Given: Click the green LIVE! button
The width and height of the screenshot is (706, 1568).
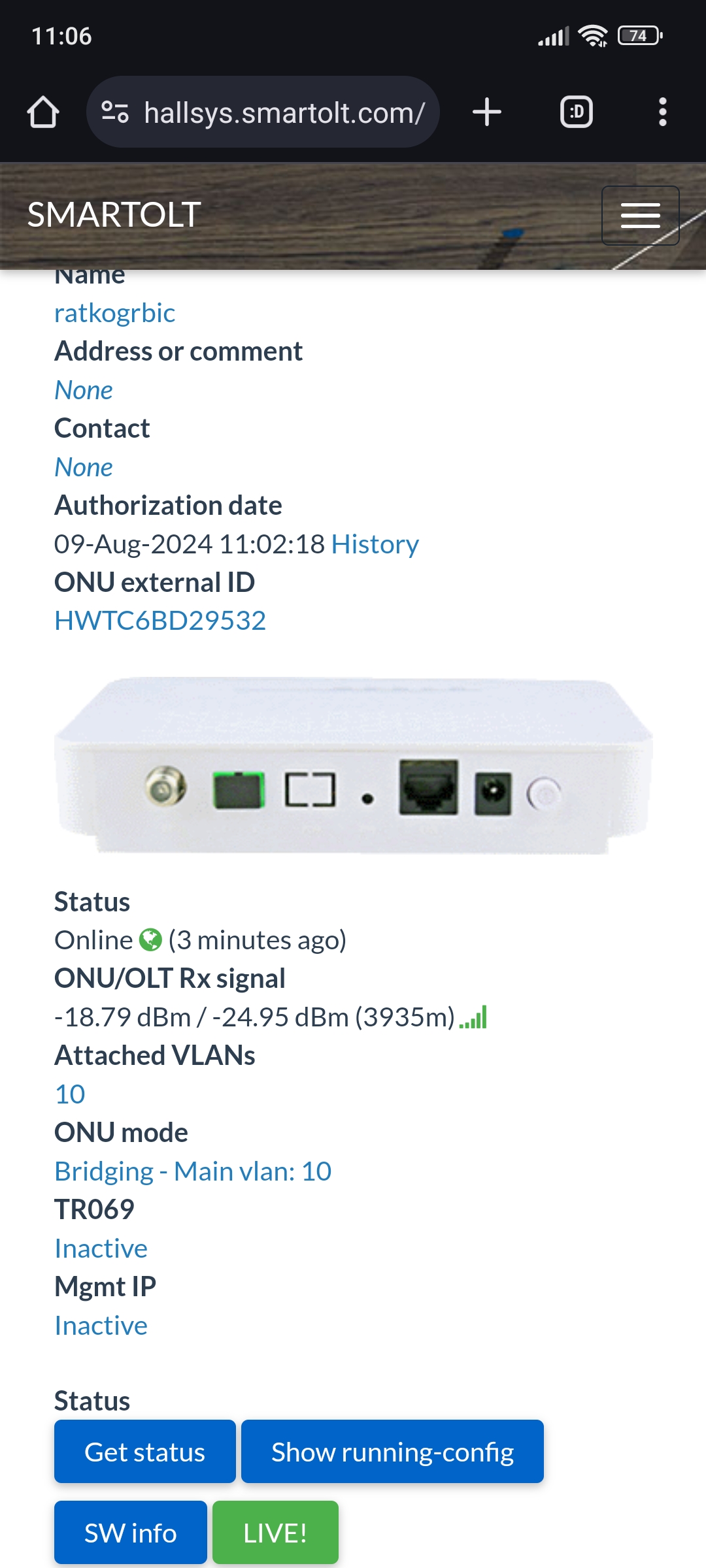Looking at the screenshot, I should pos(275,1533).
